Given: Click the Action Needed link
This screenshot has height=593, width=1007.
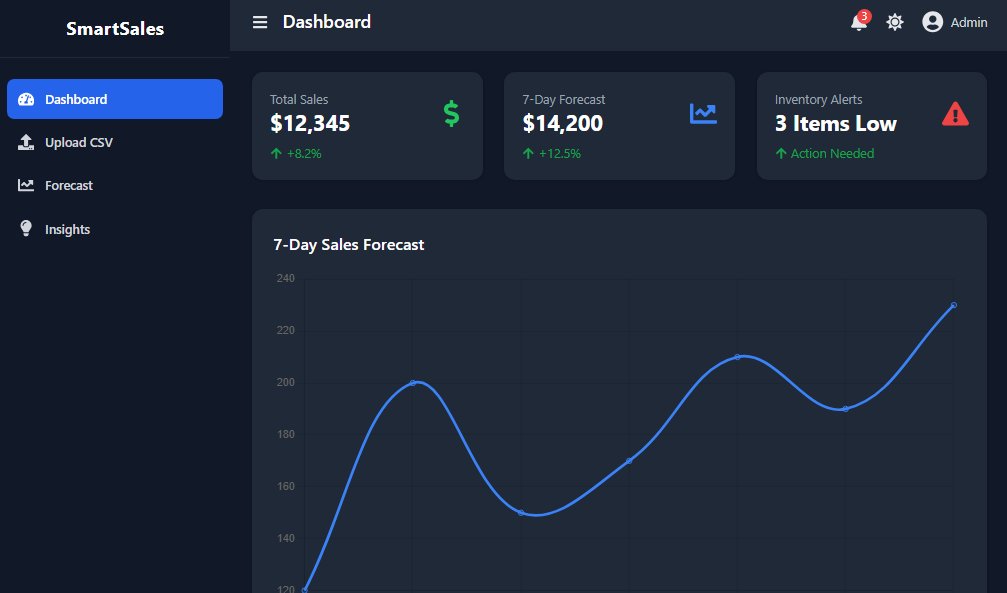Looking at the screenshot, I should pos(831,154).
